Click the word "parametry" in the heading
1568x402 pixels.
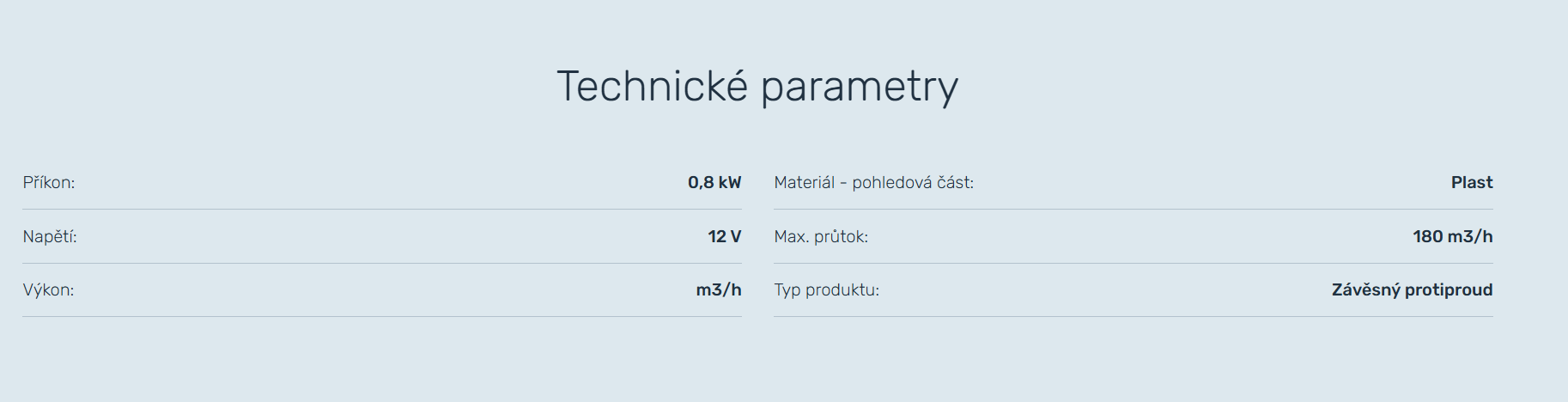pyautogui.click(x=859, y=87)
